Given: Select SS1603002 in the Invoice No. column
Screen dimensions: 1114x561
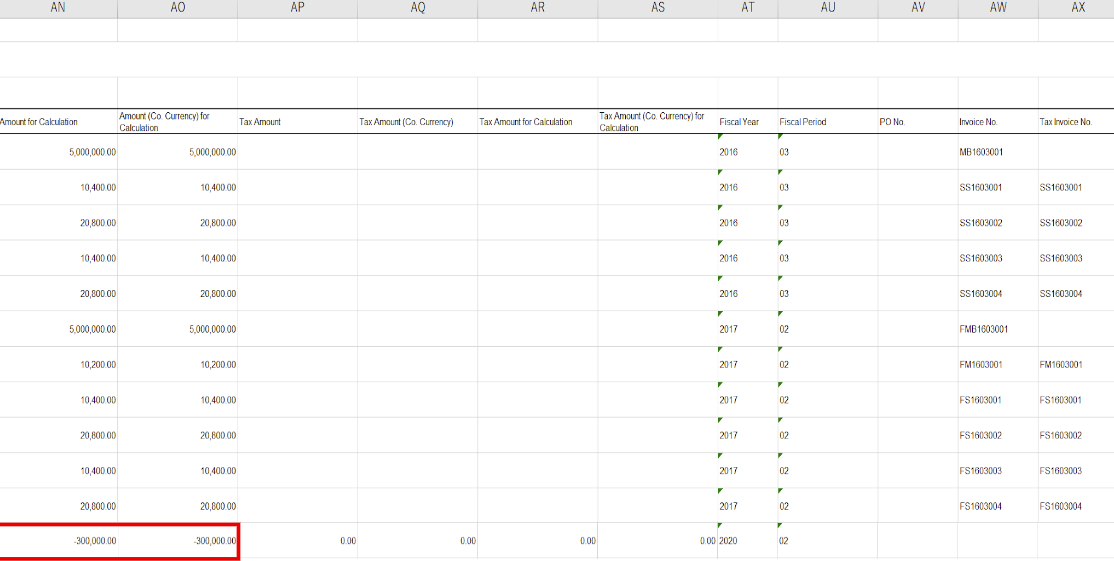Looking at the screenshot, I should pos(998,223).
